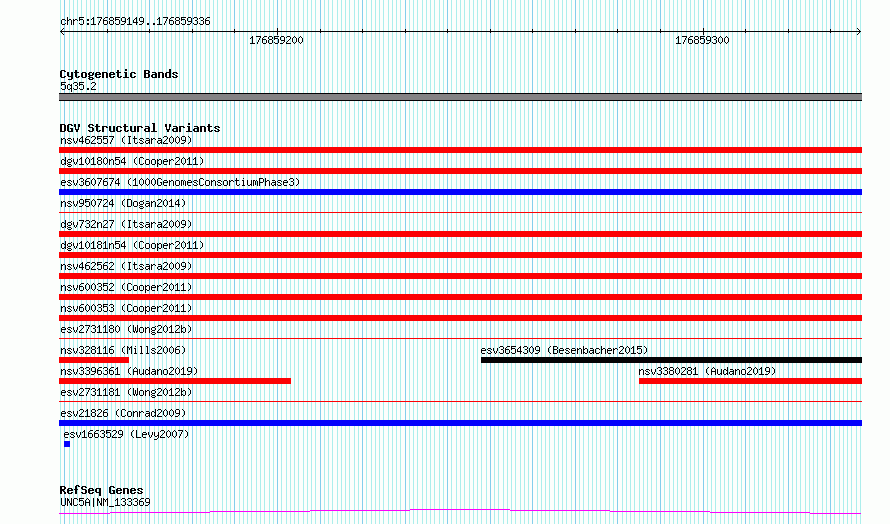Select the dgv732n27 (Itsara2009) label

click(x=126, y=224)
